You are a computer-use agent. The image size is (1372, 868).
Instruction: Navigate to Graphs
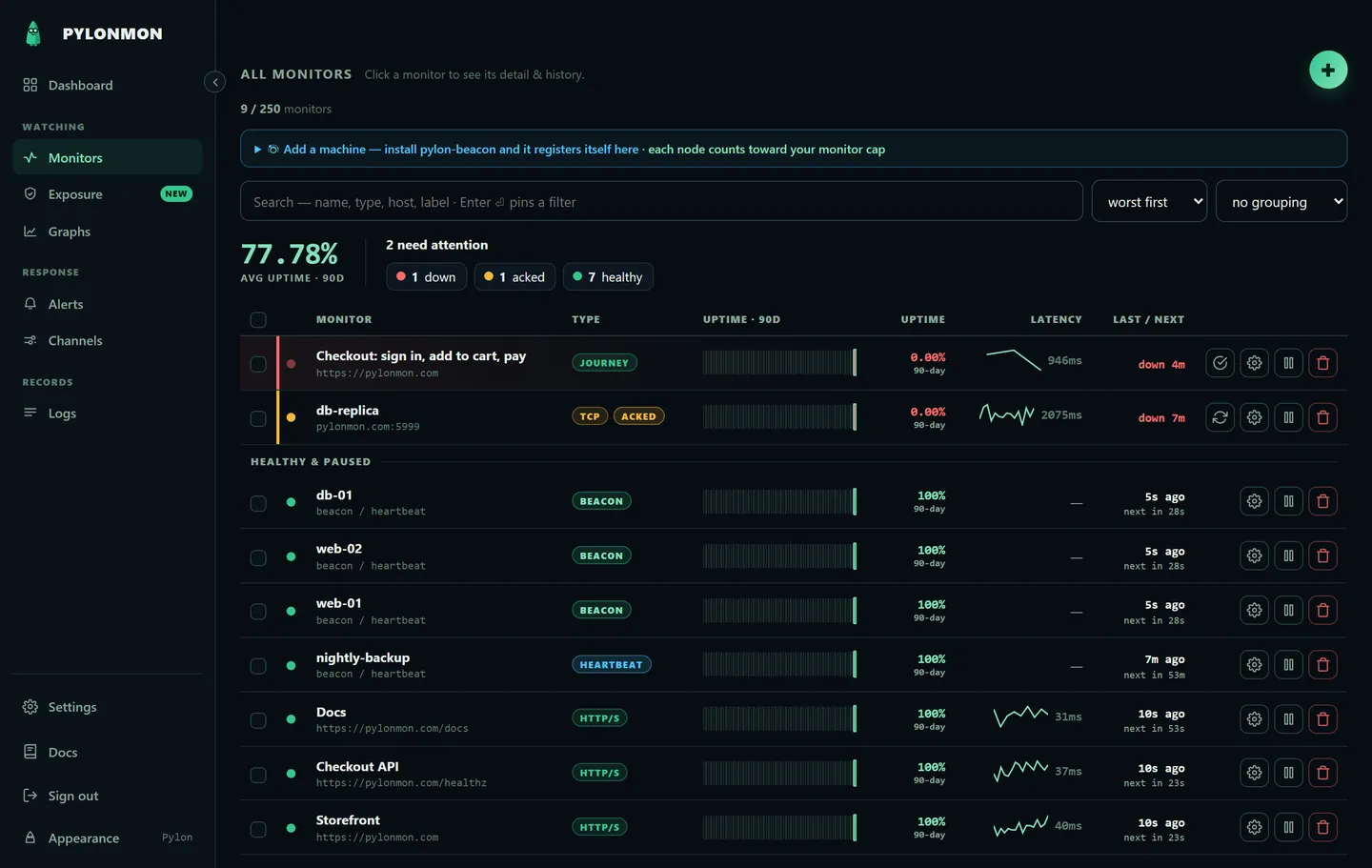coord(108,232)
